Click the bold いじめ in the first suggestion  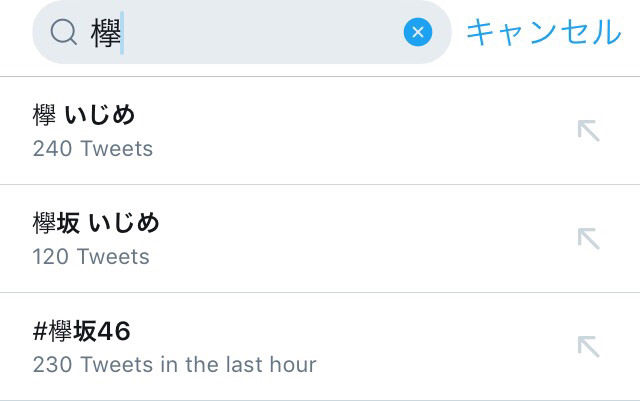[100, 116]
